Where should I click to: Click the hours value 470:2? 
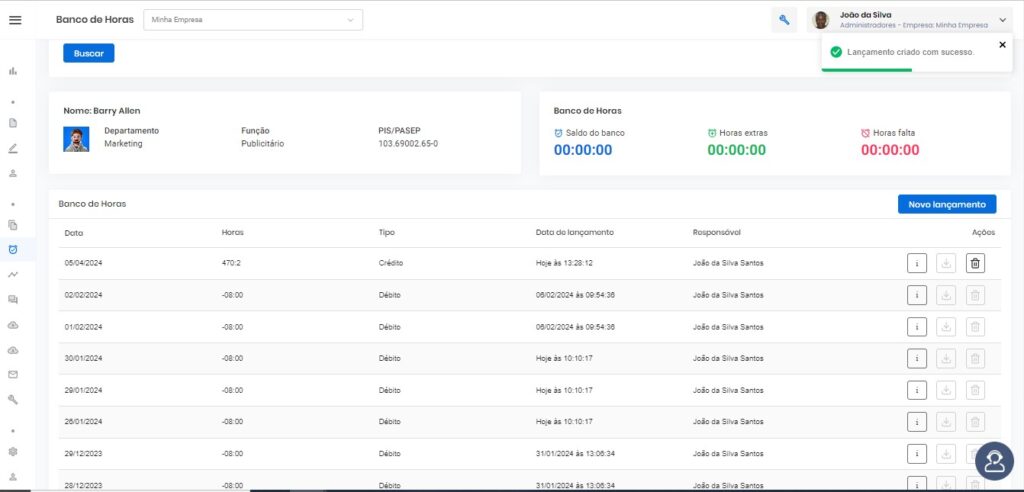pos(231,263)
